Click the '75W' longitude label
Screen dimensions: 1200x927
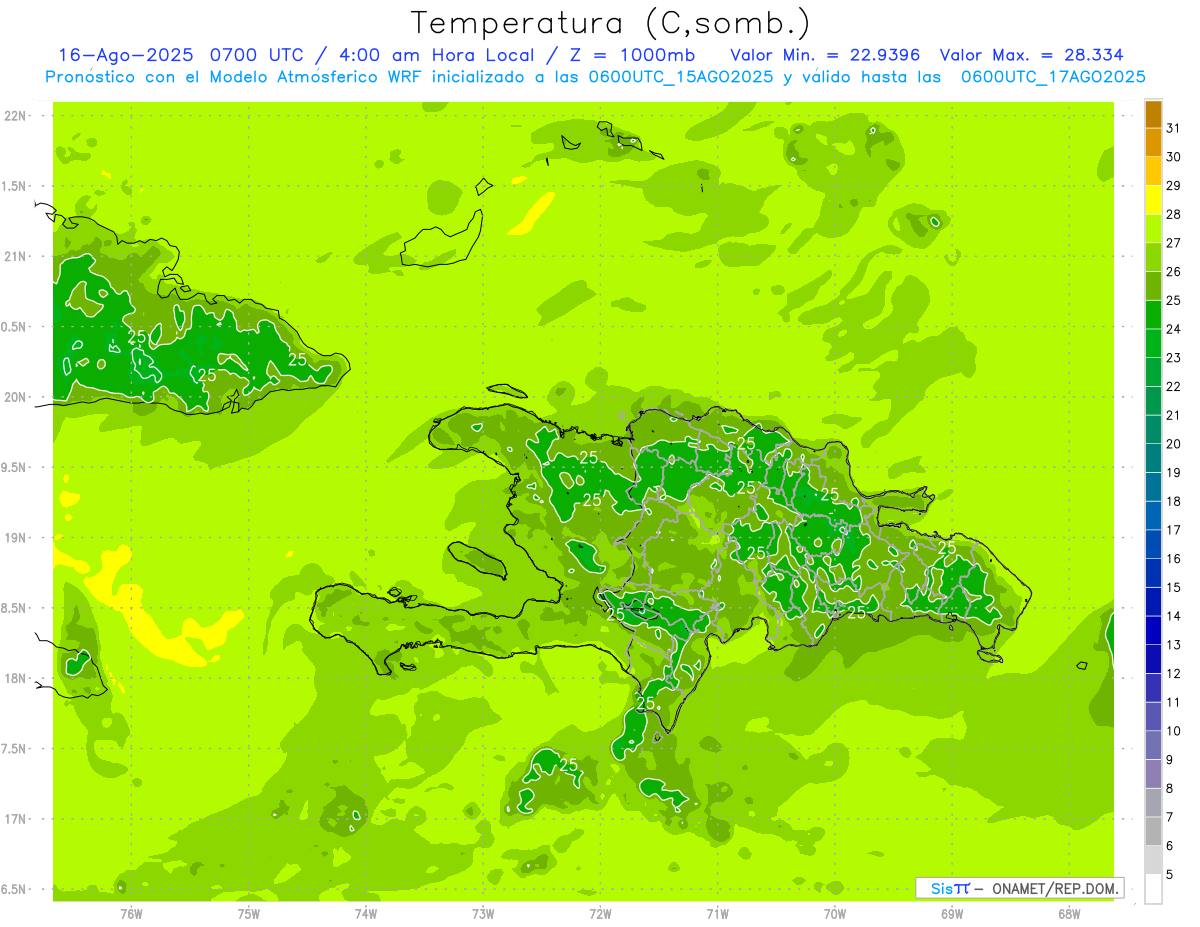click(248, 914)
